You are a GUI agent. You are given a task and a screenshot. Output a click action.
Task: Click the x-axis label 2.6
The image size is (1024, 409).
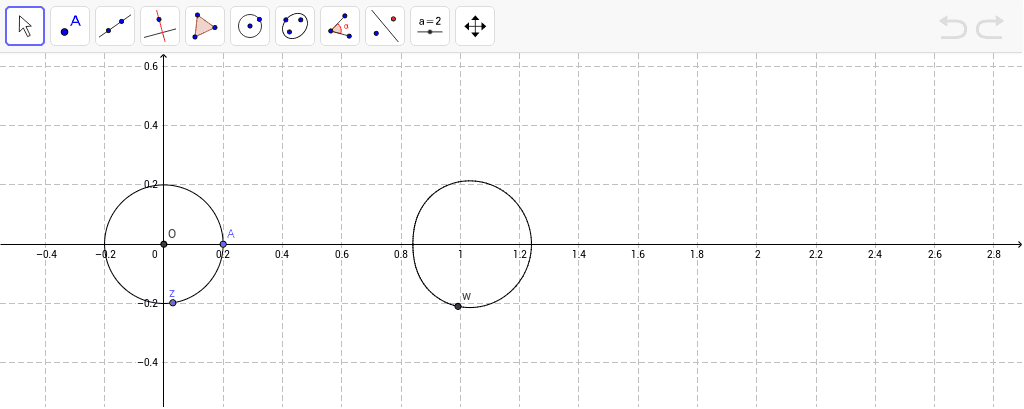935,255
